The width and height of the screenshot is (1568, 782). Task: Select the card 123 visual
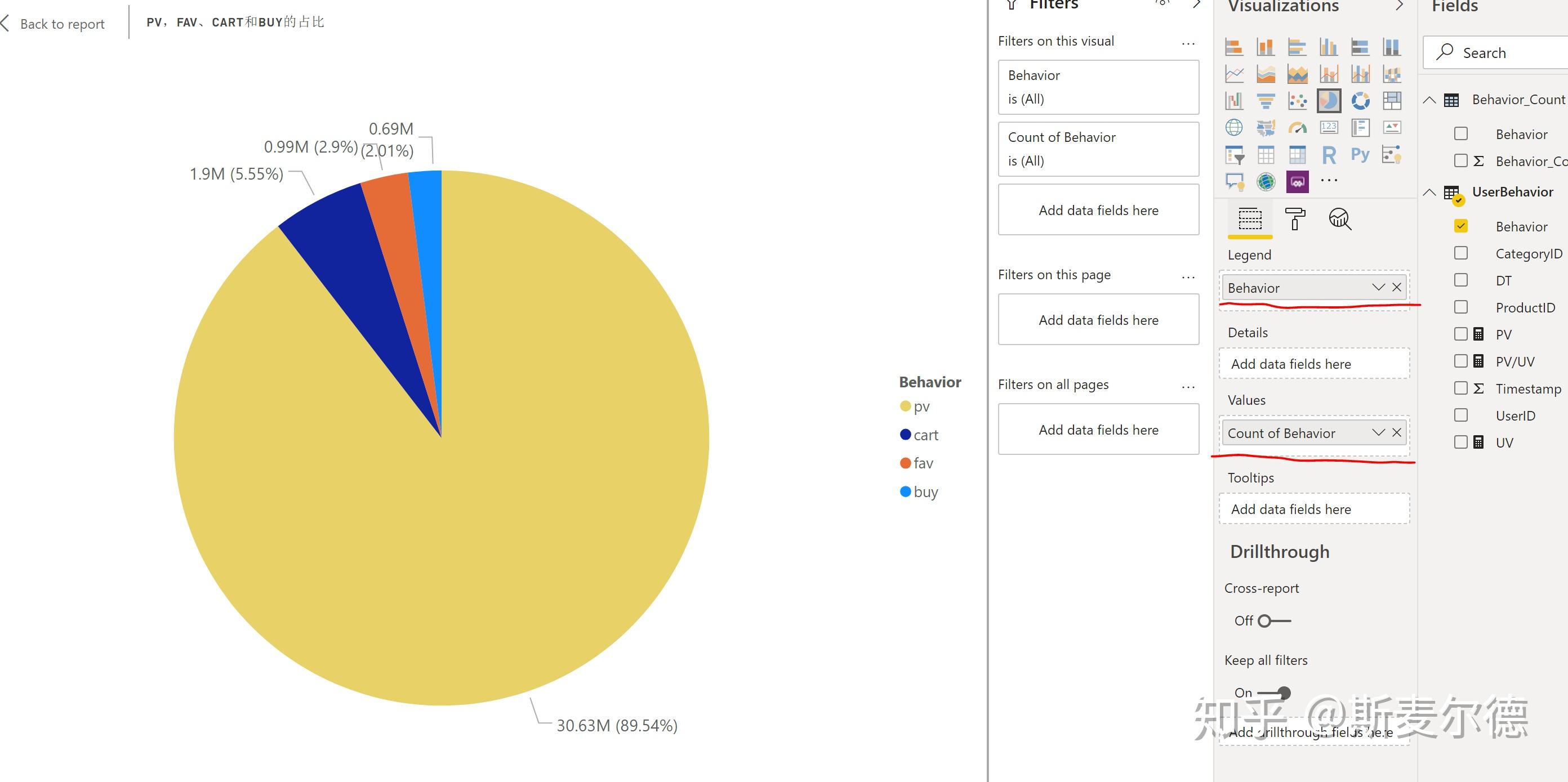tap(1329, 127)
